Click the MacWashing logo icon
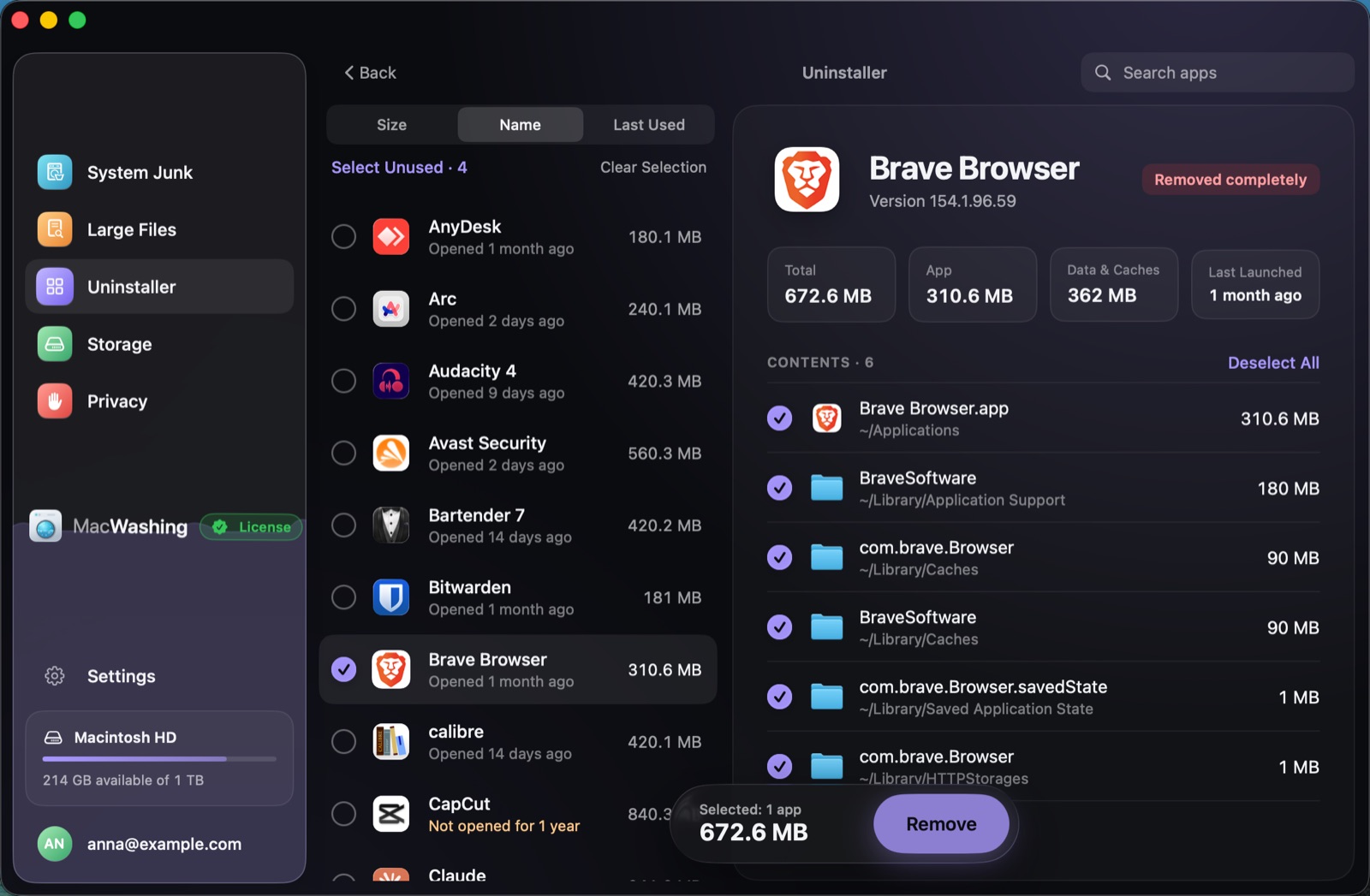The width and height of the screenshot is (1370, 896). pyautogui.click(x=45, y=526)
